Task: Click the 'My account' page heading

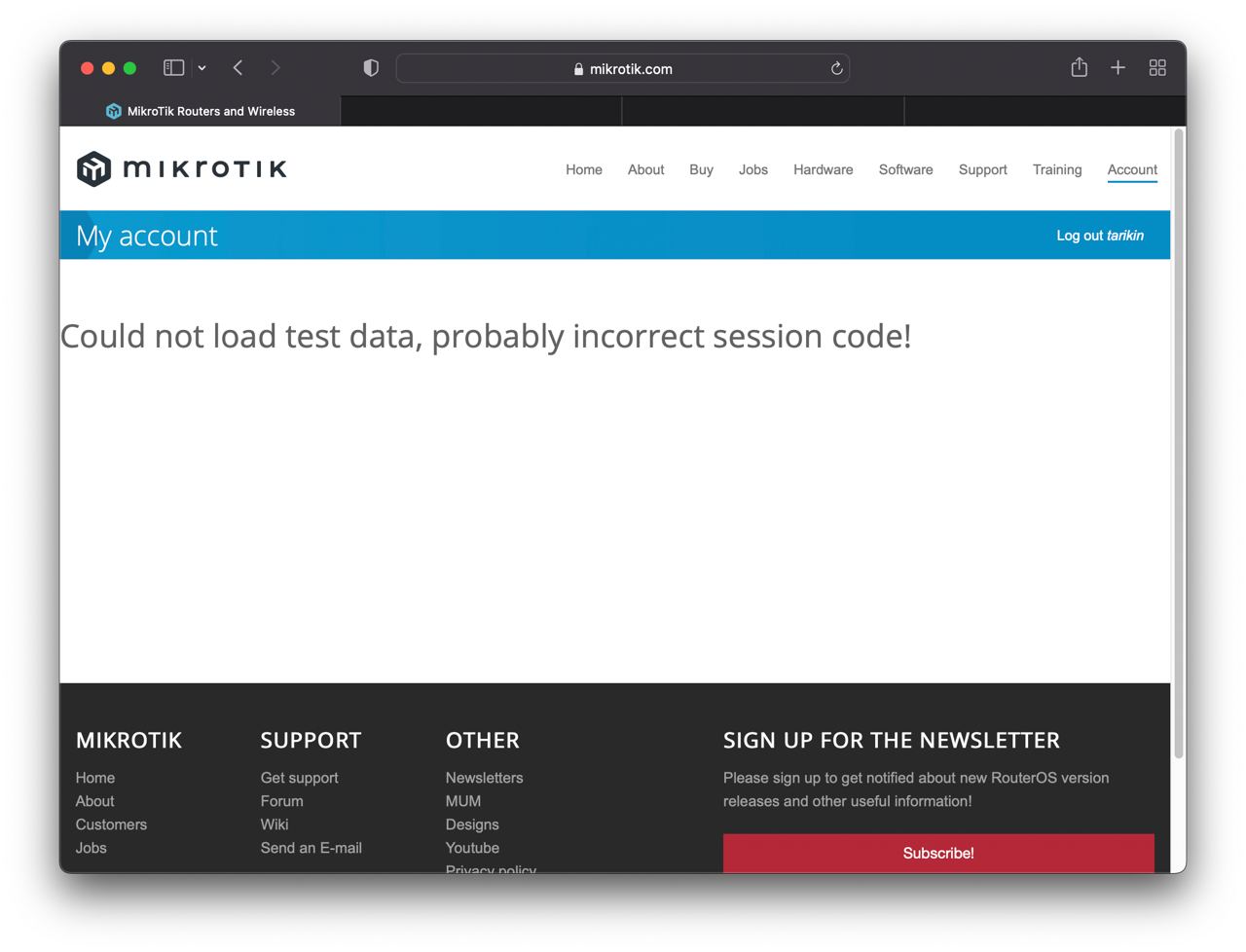Action: 147,236
